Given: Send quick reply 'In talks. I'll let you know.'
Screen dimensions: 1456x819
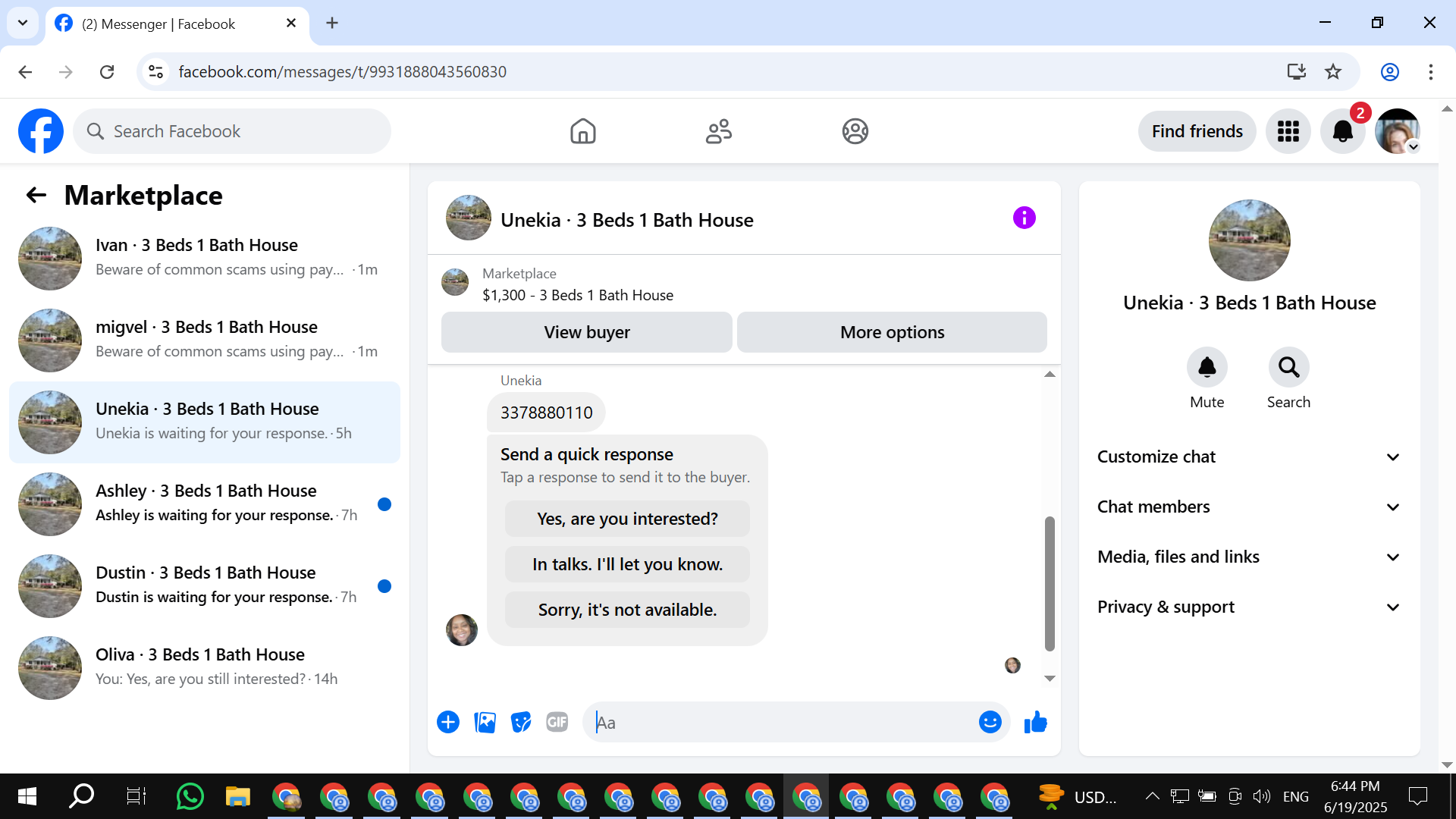Looking at the screenshot, I should pos(627,564).
